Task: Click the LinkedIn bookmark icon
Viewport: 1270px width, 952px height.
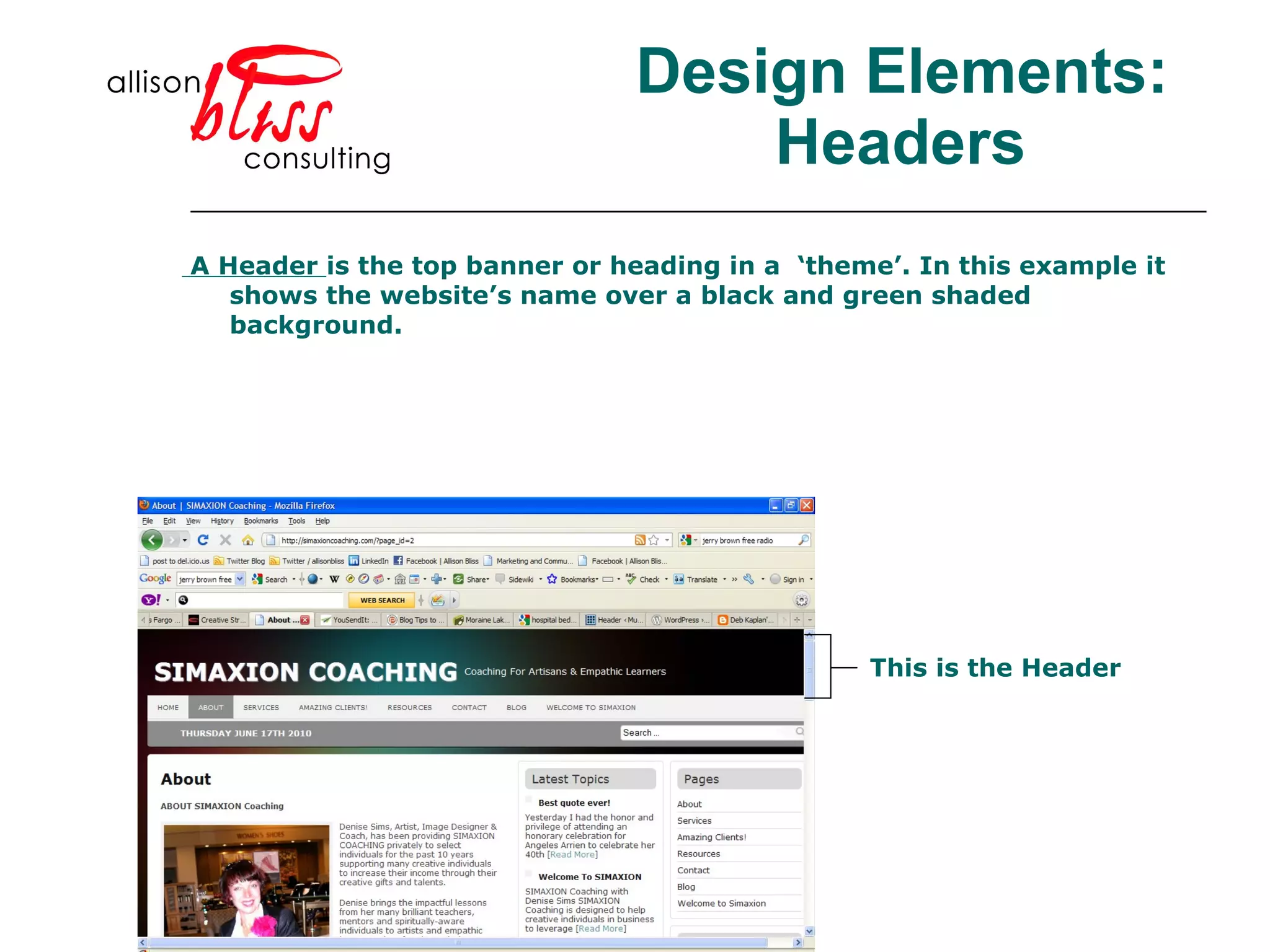Action: [354, 560]
